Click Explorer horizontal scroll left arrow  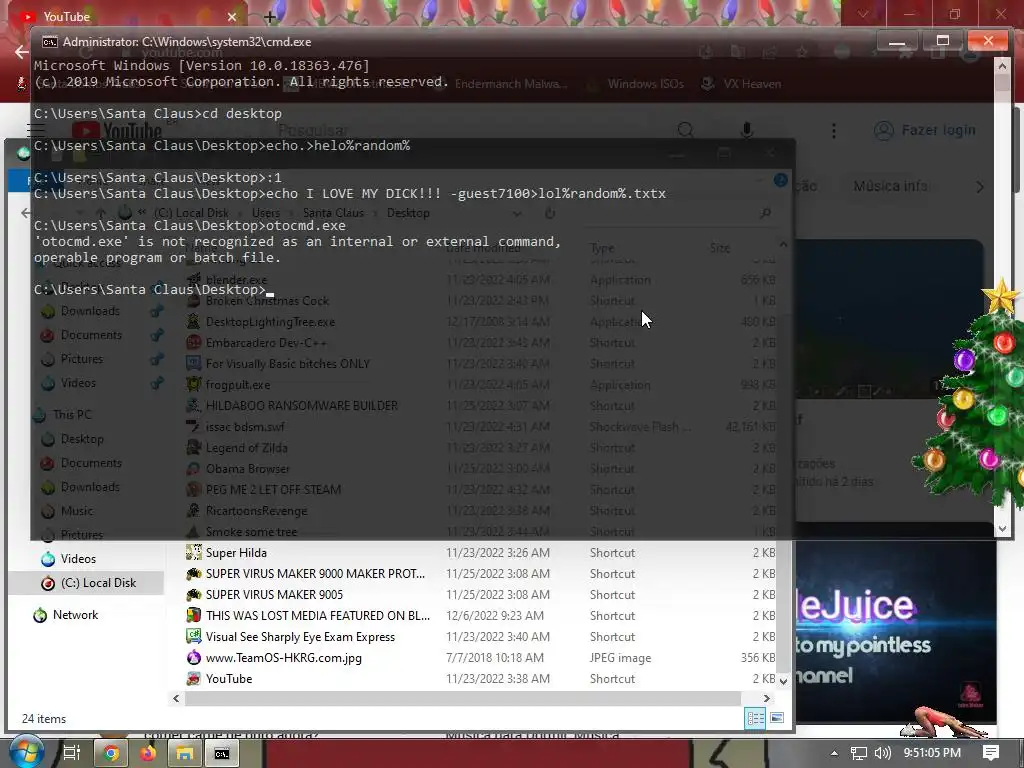176,698
